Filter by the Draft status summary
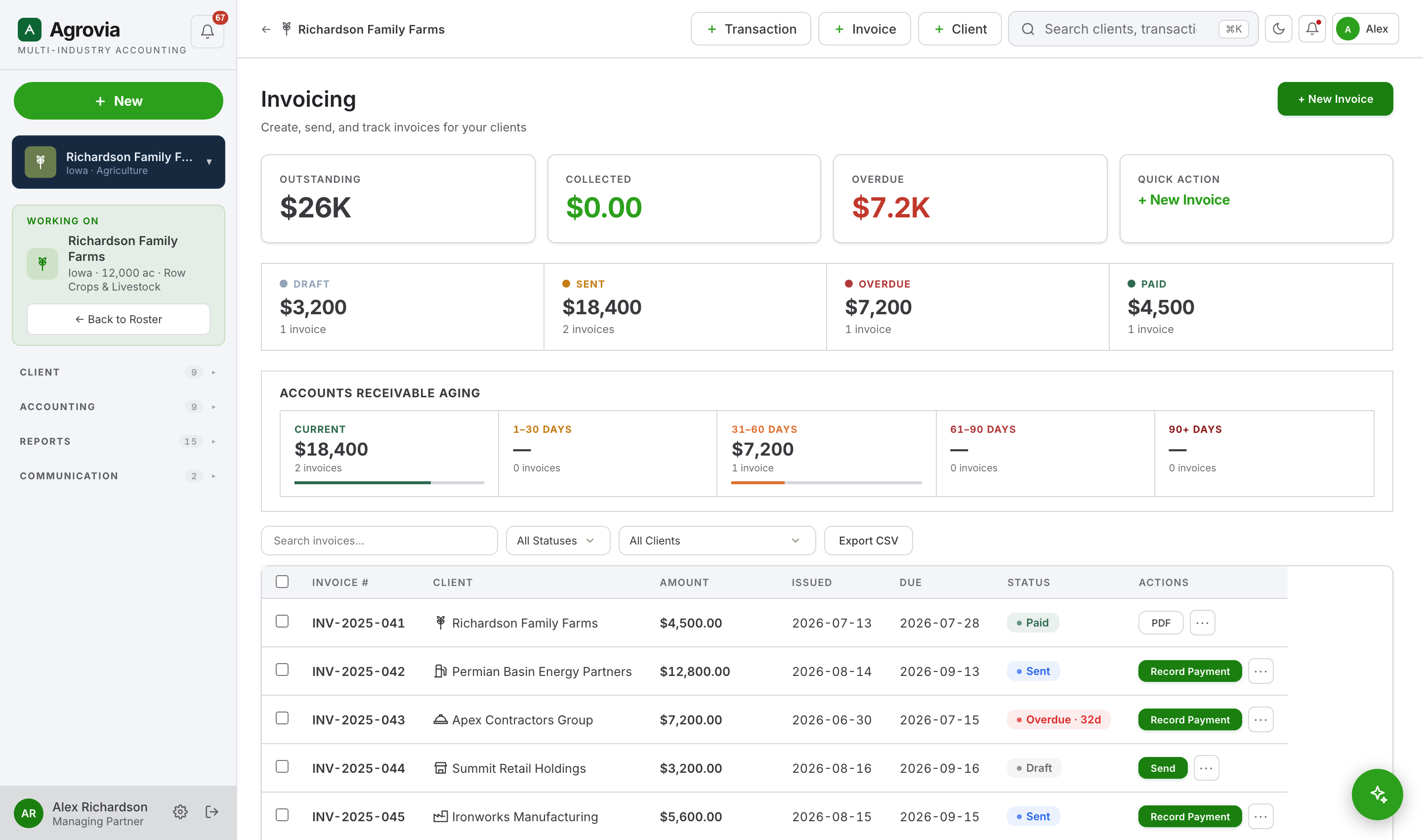The height and width of the screenshot is (840, 1423). tap(403, 307)
